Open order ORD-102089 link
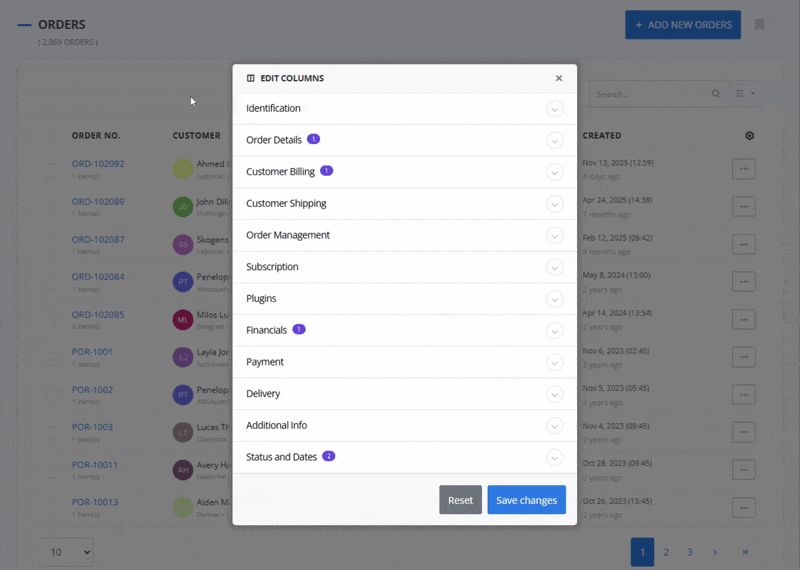This screenshot has height=570, width=800. (98, 202)
